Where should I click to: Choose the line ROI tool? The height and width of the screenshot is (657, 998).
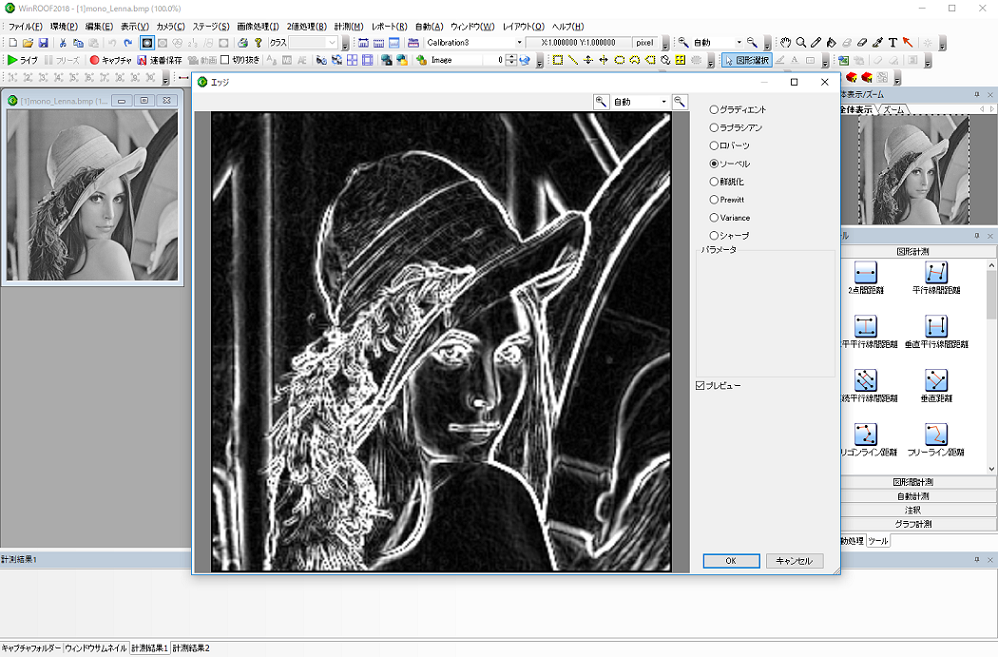(x=573, y=60)
